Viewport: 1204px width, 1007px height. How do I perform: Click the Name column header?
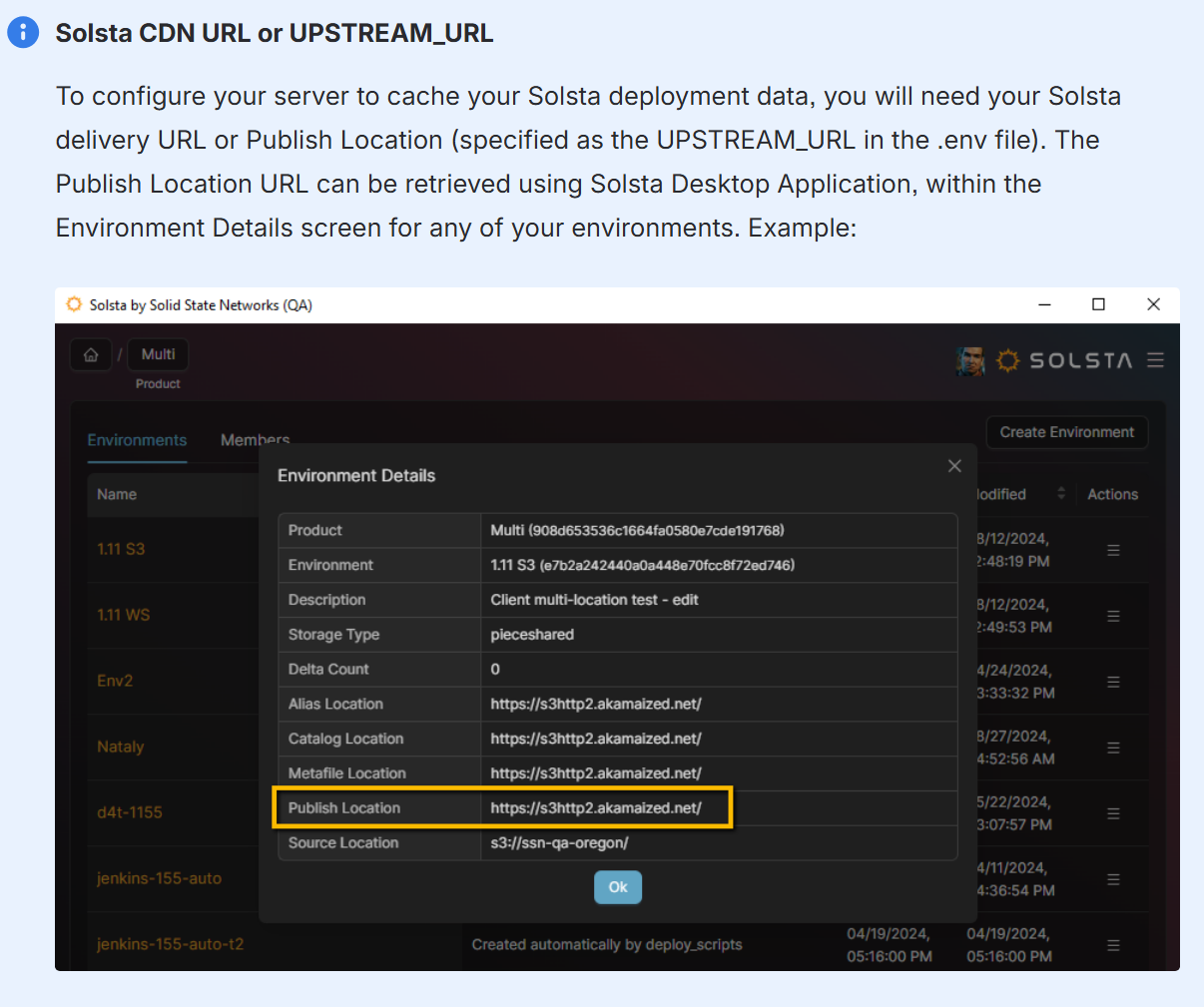(117, 494)
